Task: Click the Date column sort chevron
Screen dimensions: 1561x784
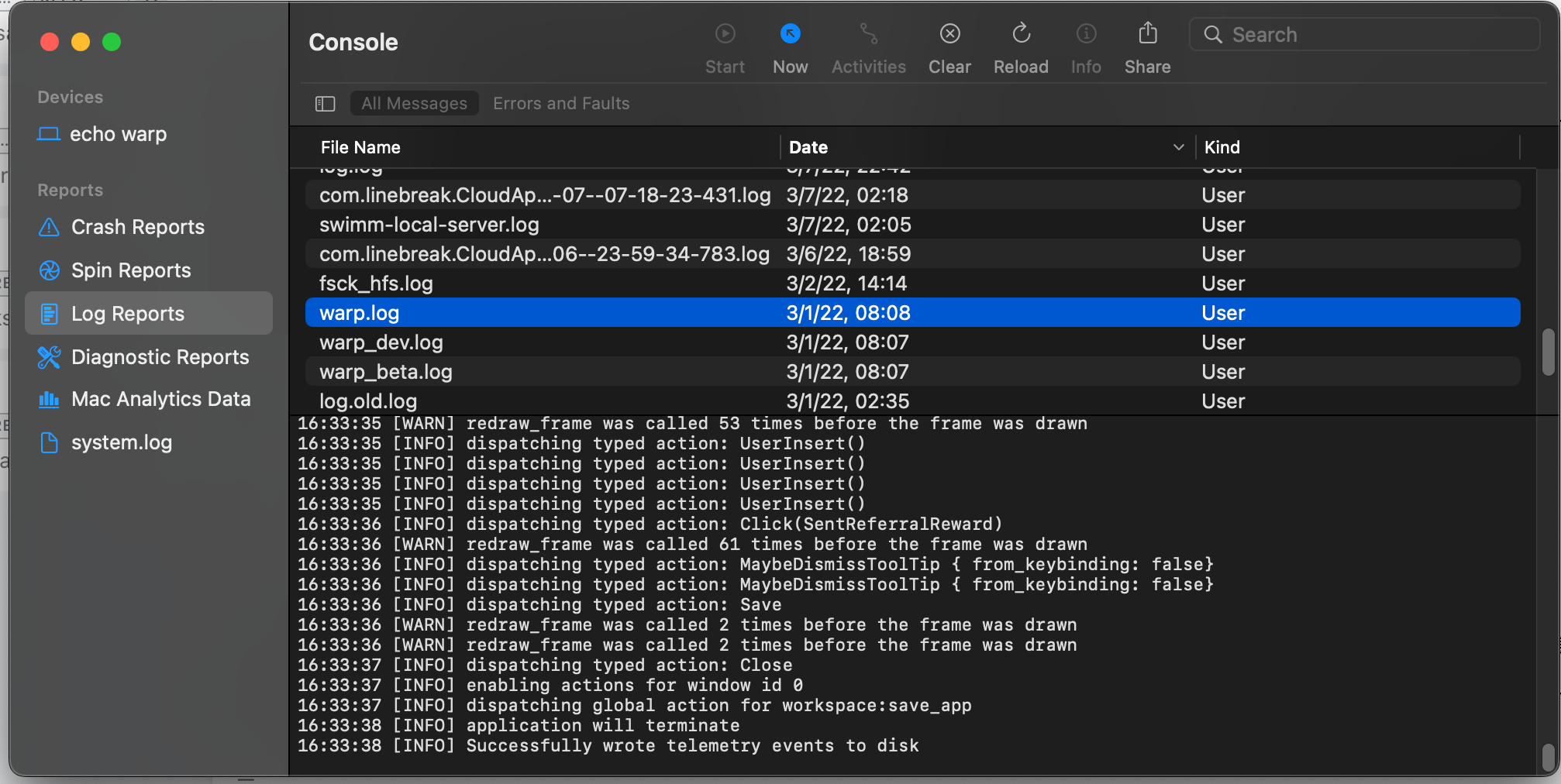Action: point(1178,147)
